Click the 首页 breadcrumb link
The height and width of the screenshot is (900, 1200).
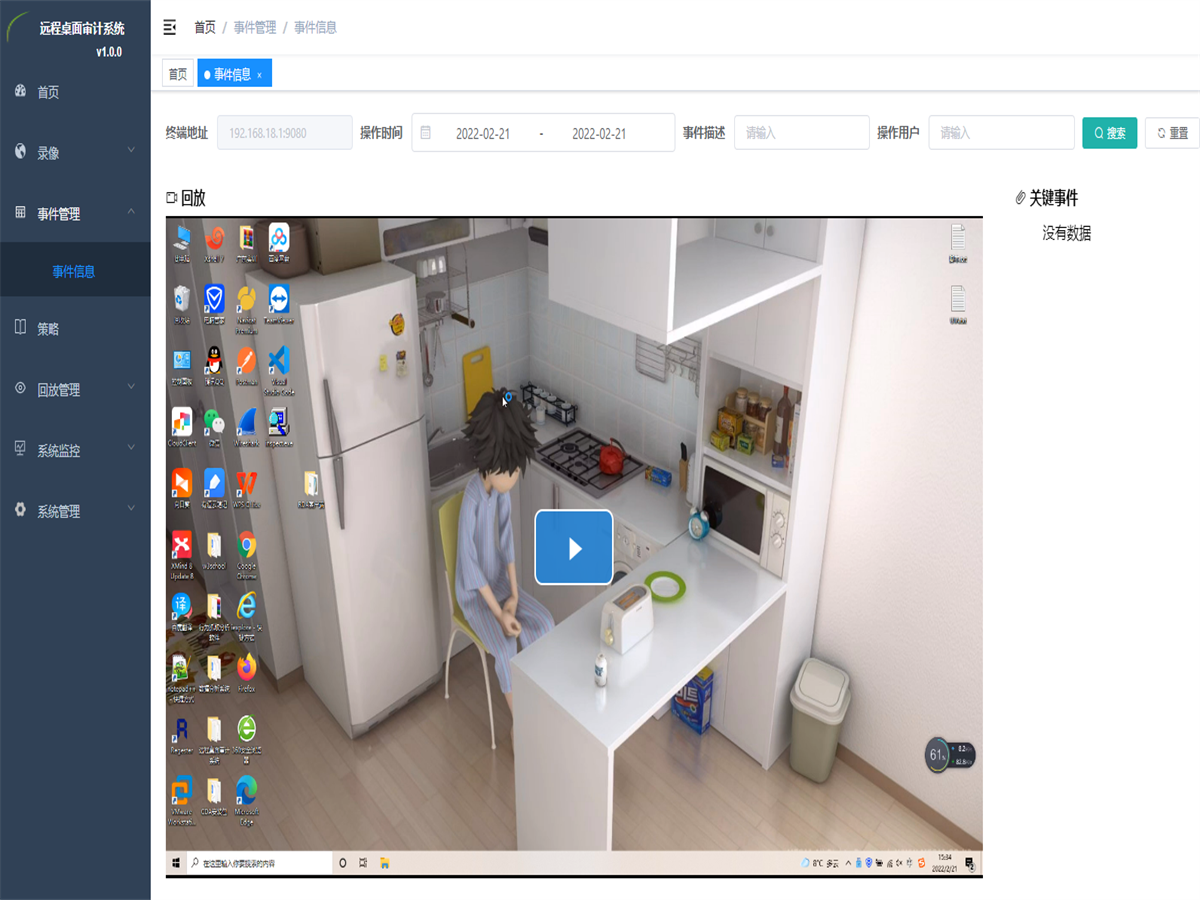click(205, 28)
